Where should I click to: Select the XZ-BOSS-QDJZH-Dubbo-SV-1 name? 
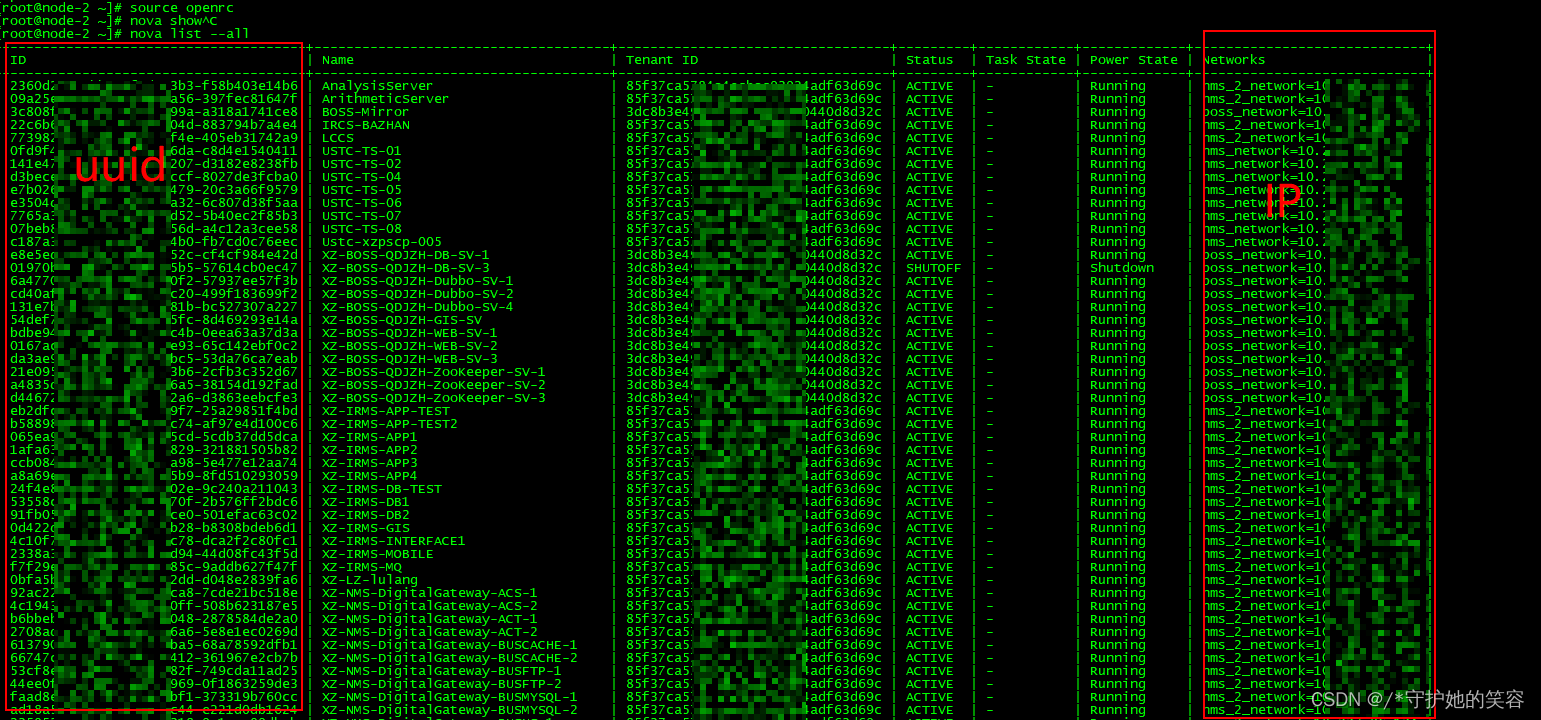[x=418, y=281]
